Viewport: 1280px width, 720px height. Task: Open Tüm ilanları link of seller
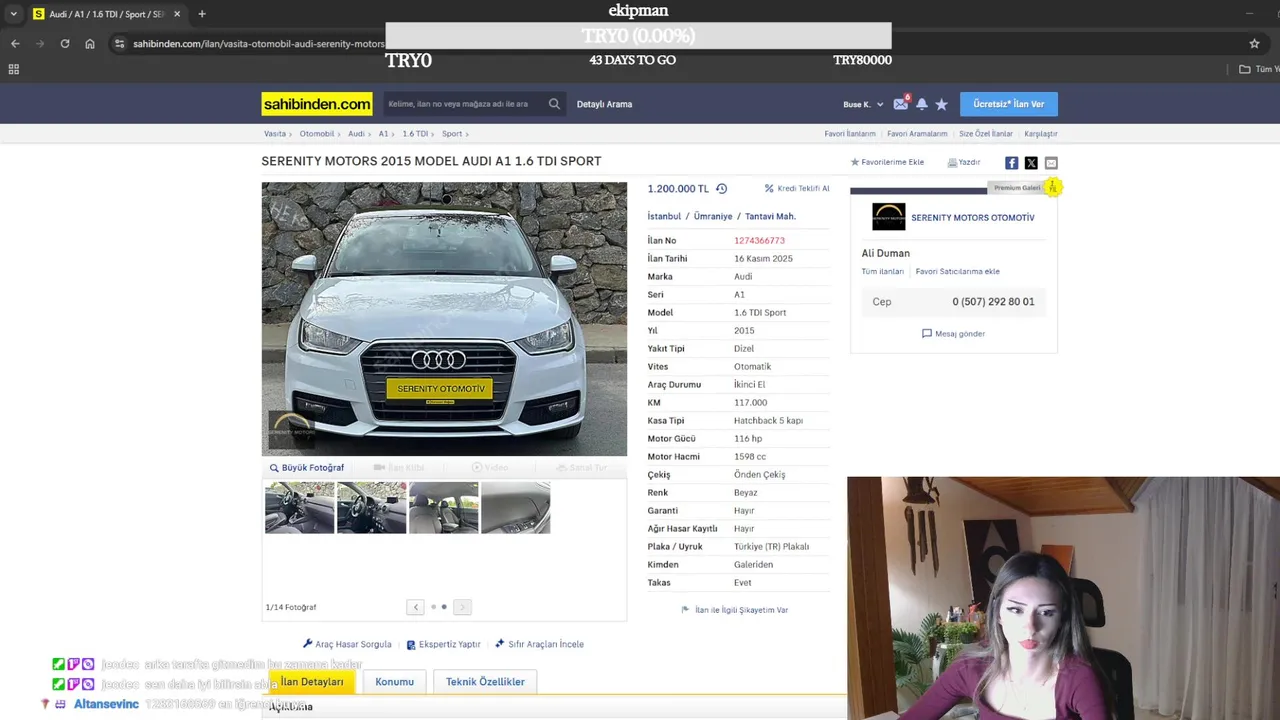[x=882, y=271]
